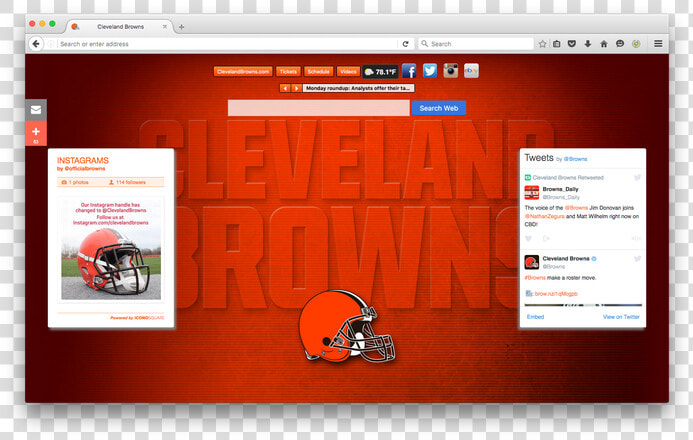Open the Schedule button
This screenshot has height=440, width=693.
pos(319,72)
